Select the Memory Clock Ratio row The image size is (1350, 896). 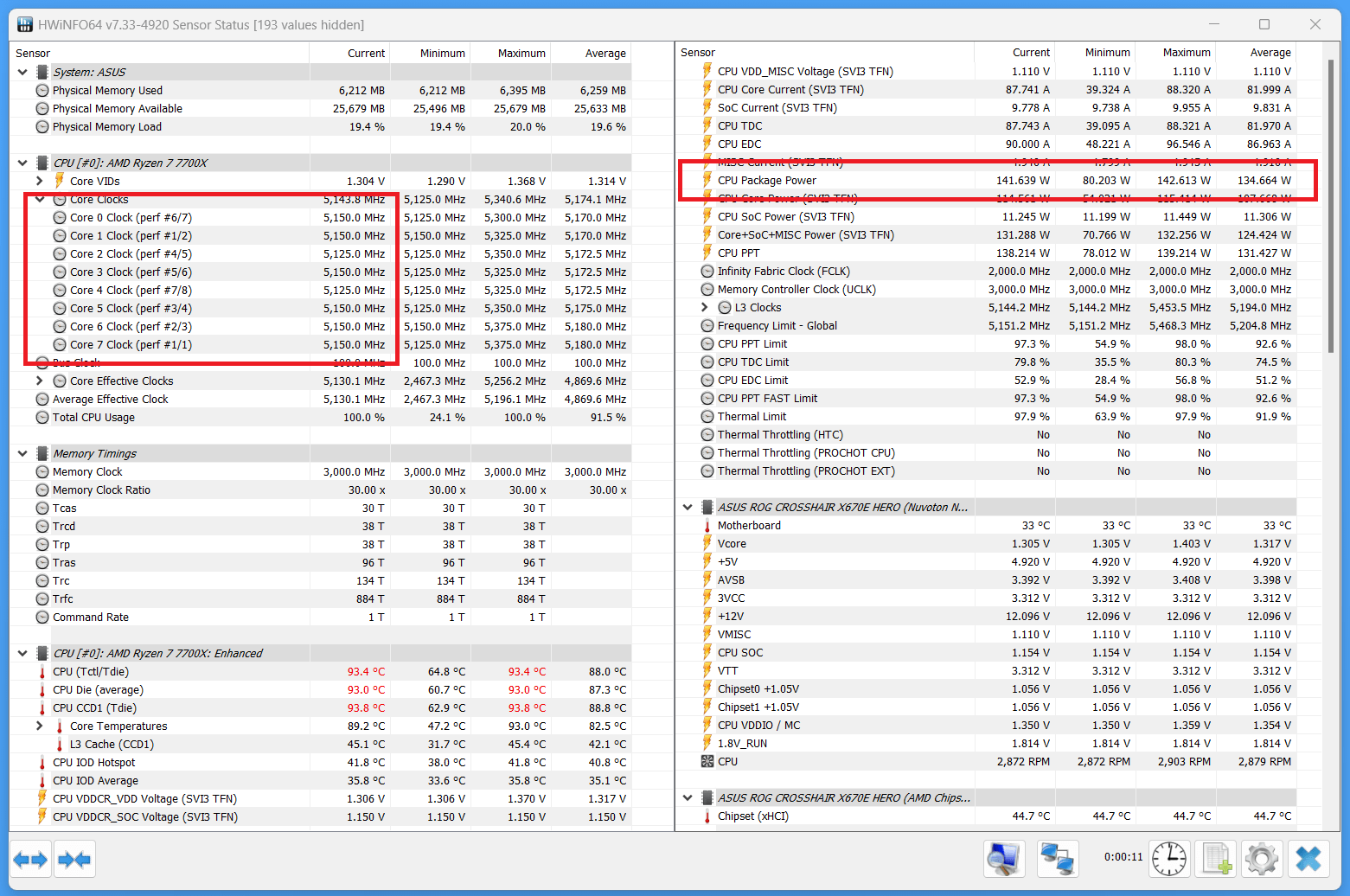pos(321,490)
